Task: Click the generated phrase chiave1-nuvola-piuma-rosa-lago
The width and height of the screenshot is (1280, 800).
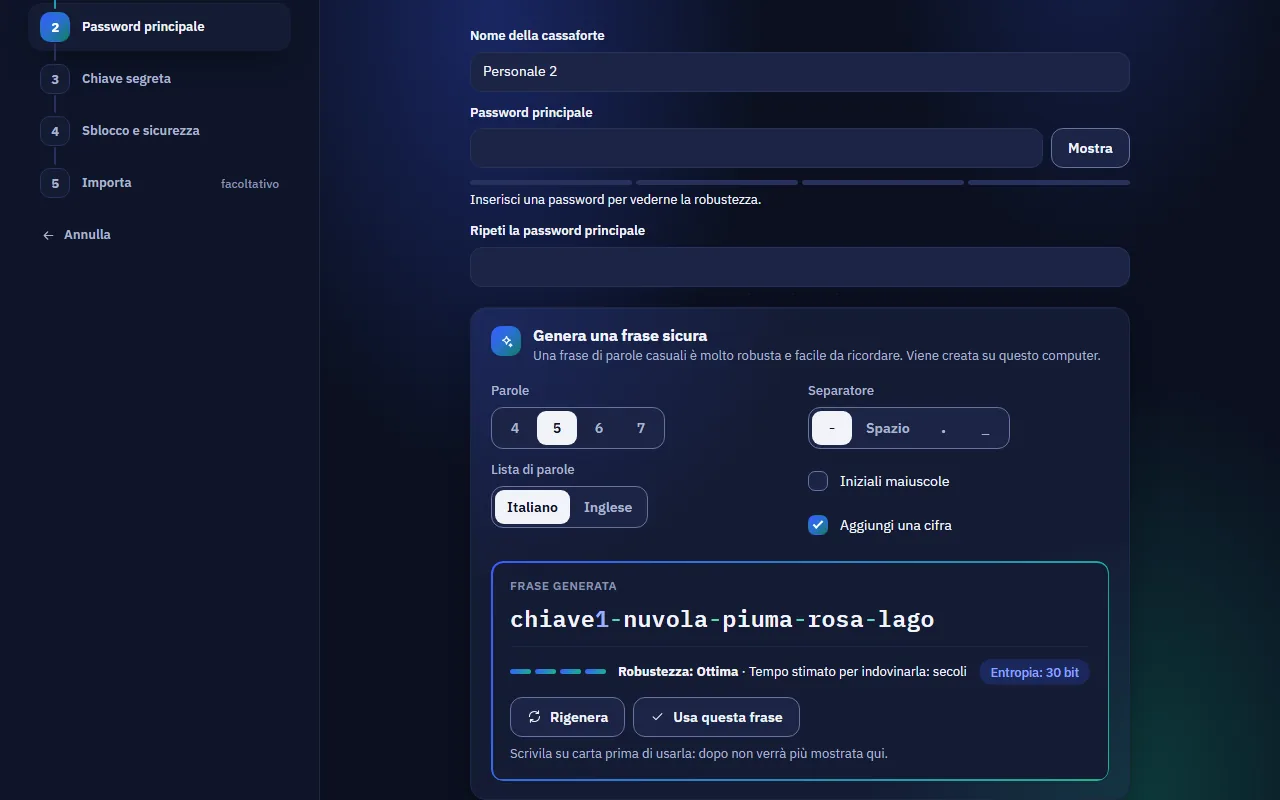Action: (722, 619)
